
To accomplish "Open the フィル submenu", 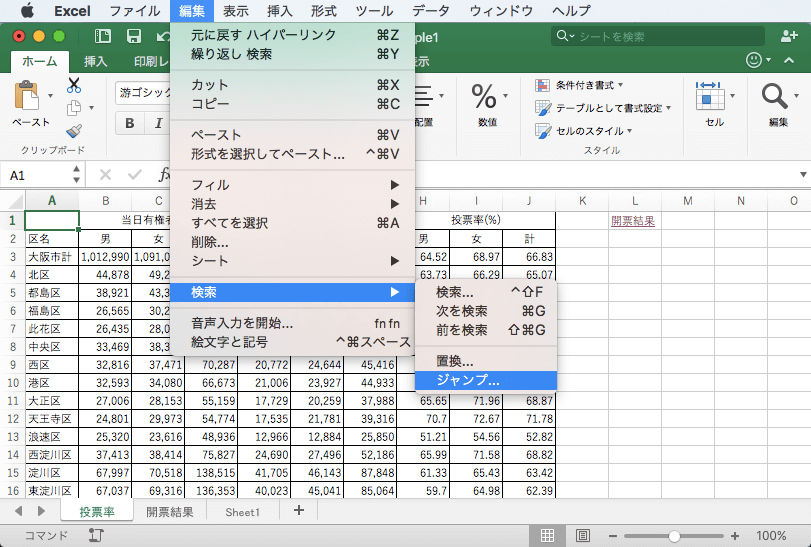I will point(292,185).
